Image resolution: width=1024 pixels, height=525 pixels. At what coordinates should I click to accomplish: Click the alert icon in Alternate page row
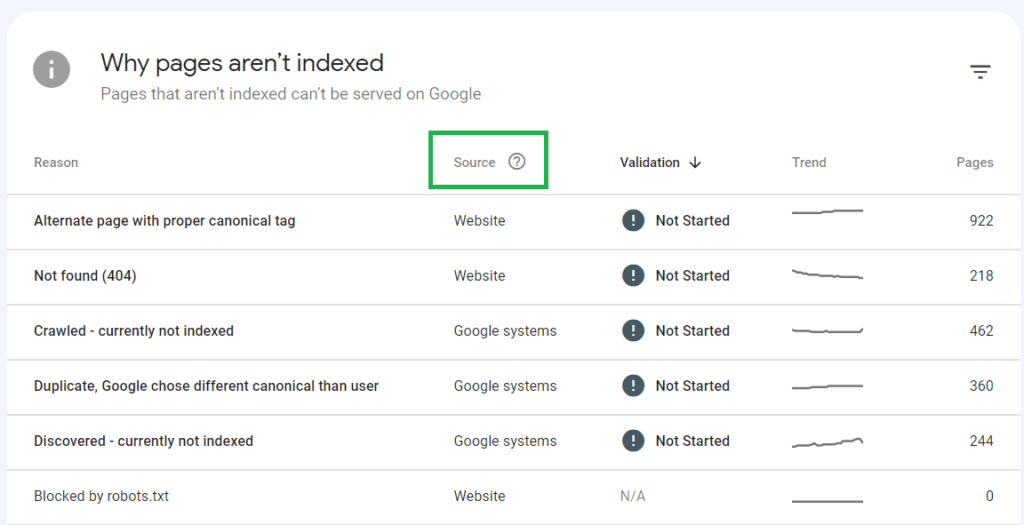pyautogui.click(x=633, y=221)
